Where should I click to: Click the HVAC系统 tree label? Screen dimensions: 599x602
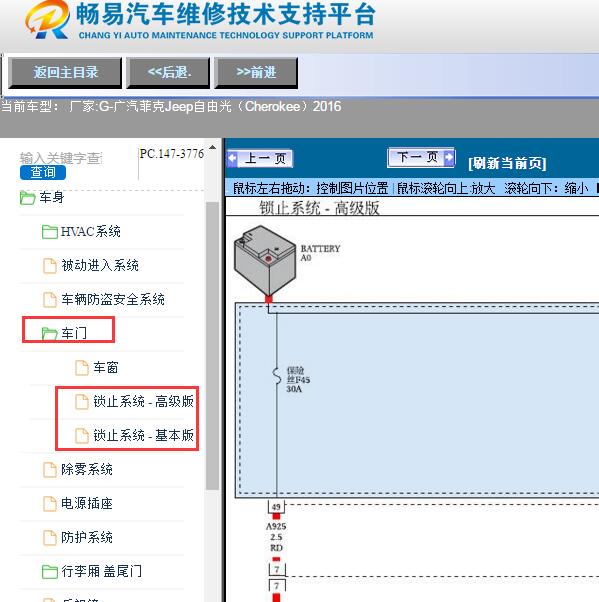point(91,232)
